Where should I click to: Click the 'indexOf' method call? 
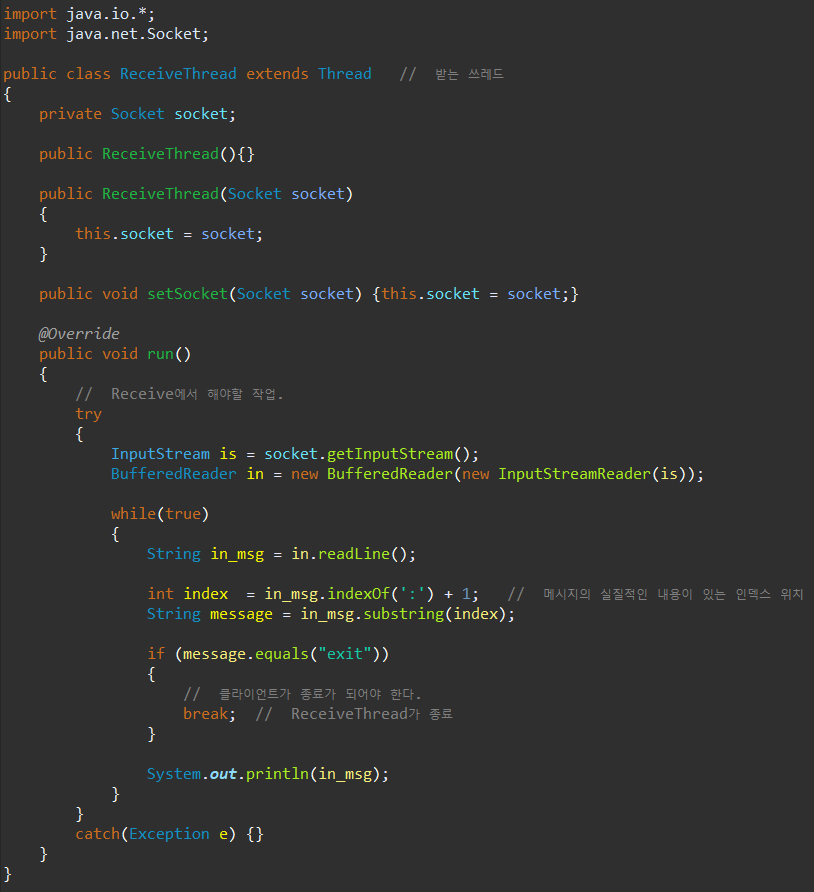[358, 594]
